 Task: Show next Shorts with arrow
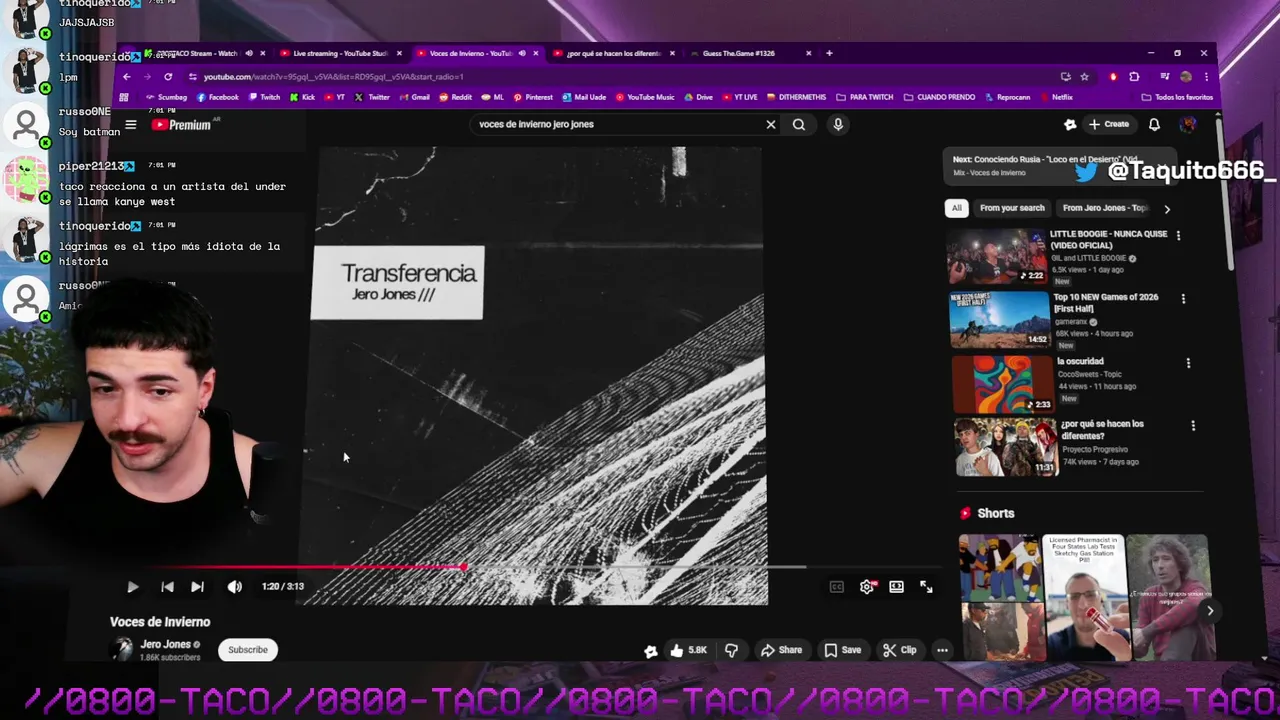(x=1210, y=611)
